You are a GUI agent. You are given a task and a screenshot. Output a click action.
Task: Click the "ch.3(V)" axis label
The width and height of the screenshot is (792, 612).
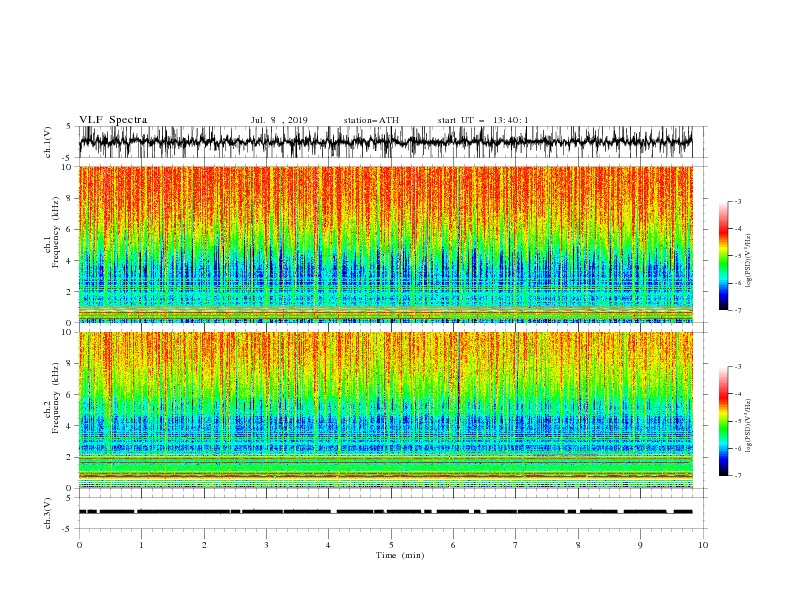pos(48,513)
